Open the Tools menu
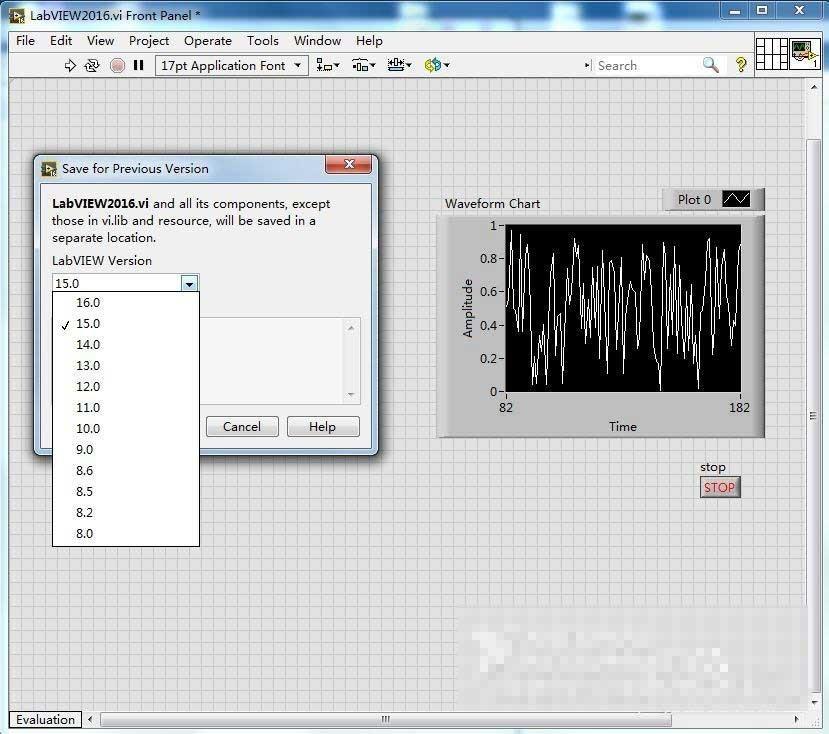This screenshot has height=734, width=829. click(x=263, y=41)
